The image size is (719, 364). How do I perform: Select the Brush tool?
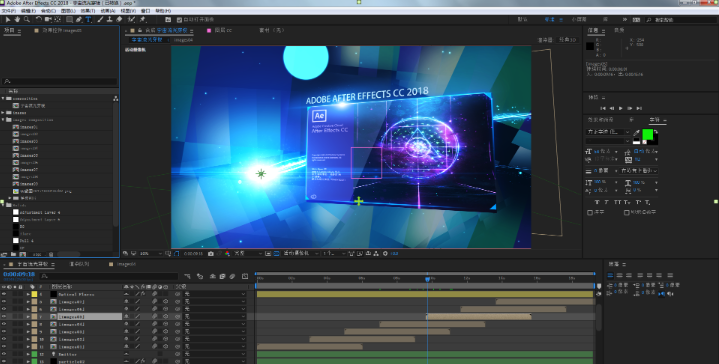point(100,19)
